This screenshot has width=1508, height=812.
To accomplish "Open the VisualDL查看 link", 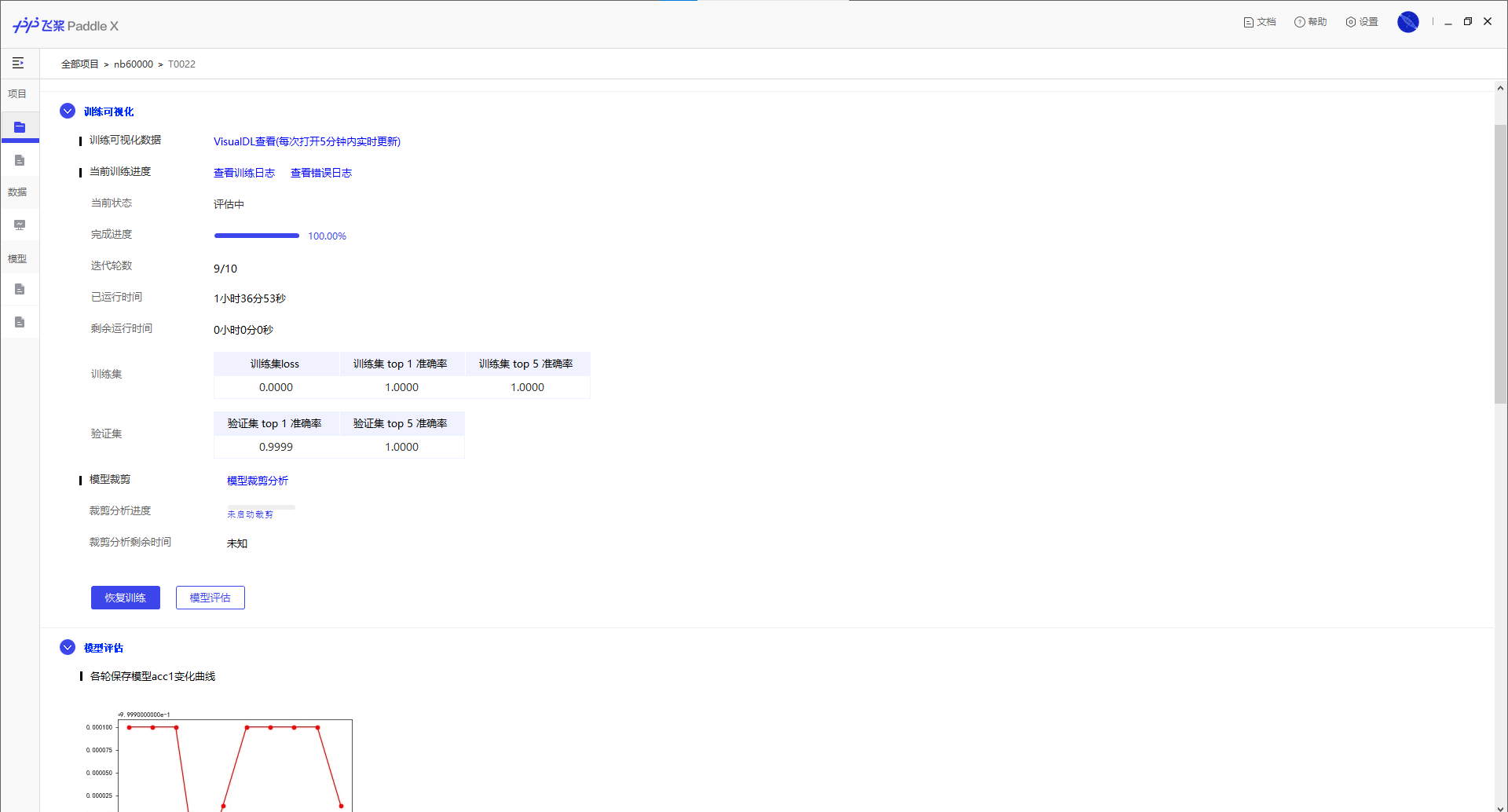I will [x=306, y=141].
